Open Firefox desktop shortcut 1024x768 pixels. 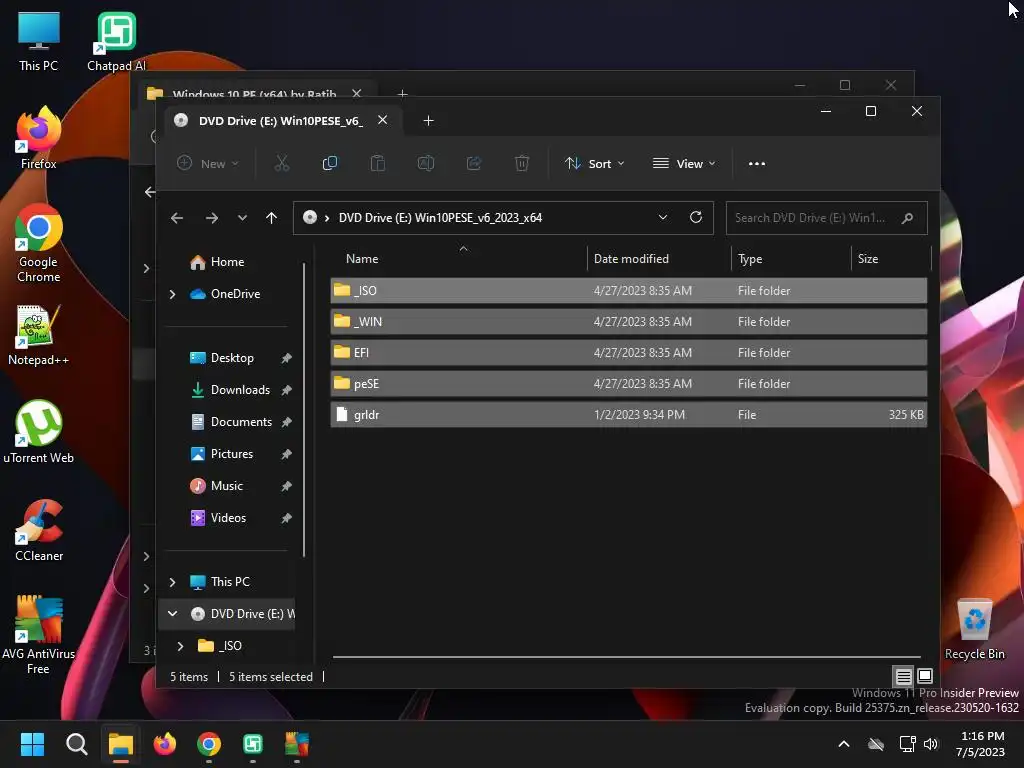pos(39,138)
